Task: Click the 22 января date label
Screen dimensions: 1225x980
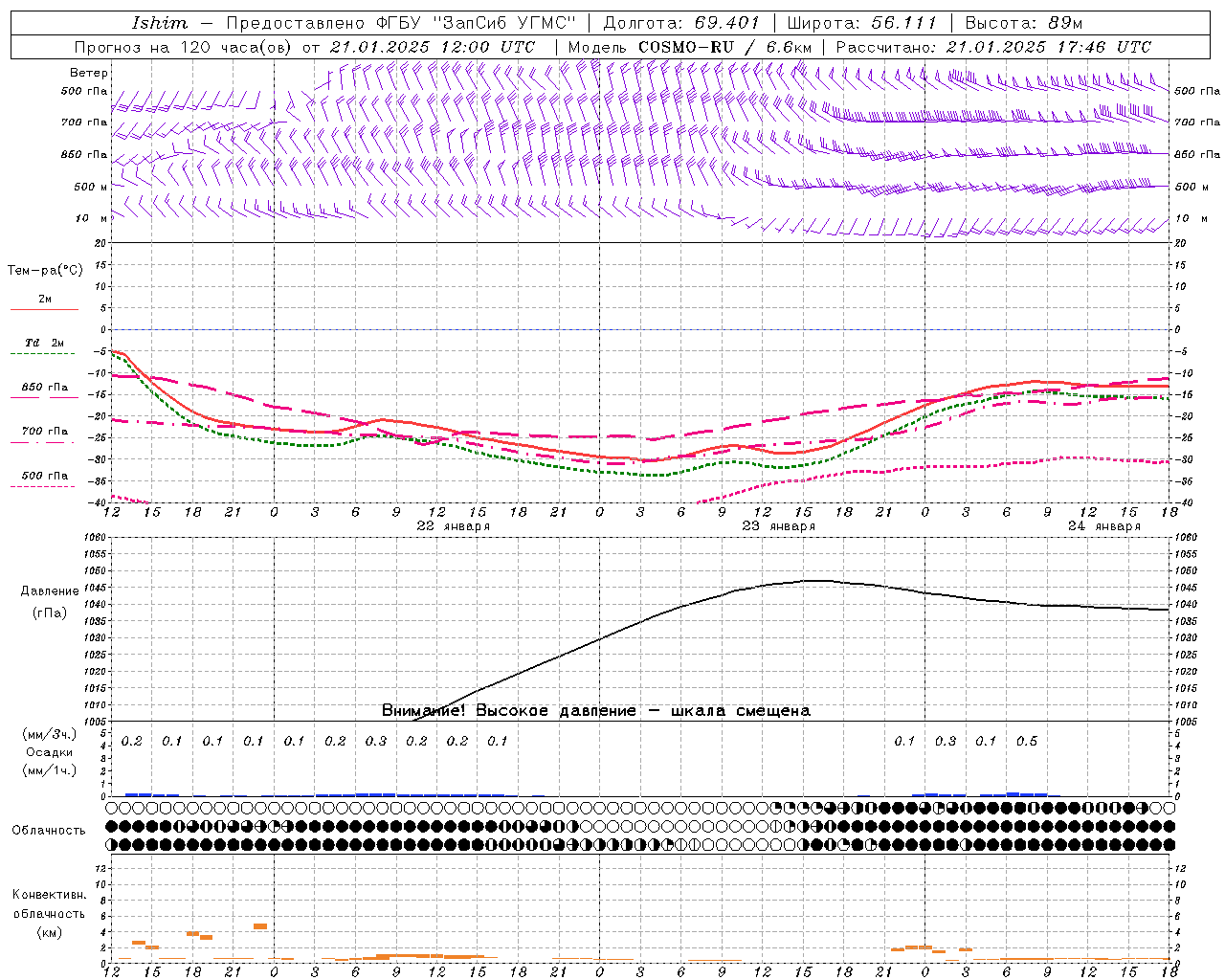Action: [x=453, y=526]
